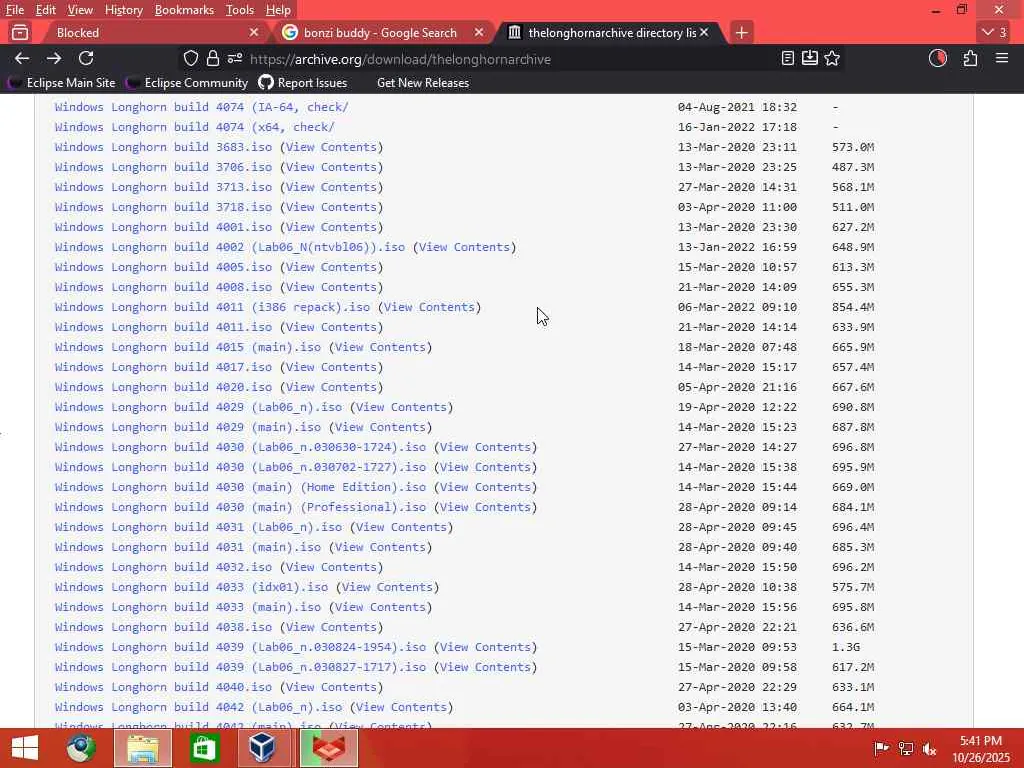This screenshot has height=768, width=1024.
Task: Open the red circular toolbar extension icon
Action: tap(938, 59)
